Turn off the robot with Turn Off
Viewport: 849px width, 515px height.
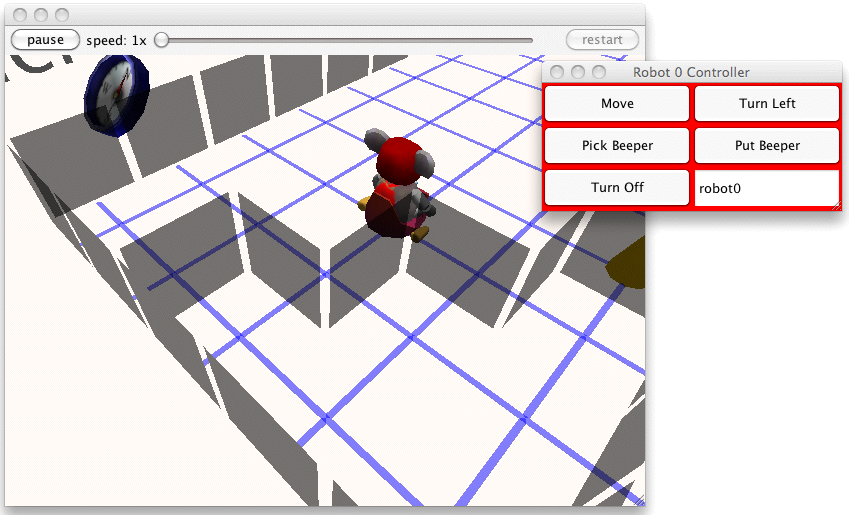[x=617, y=188]
